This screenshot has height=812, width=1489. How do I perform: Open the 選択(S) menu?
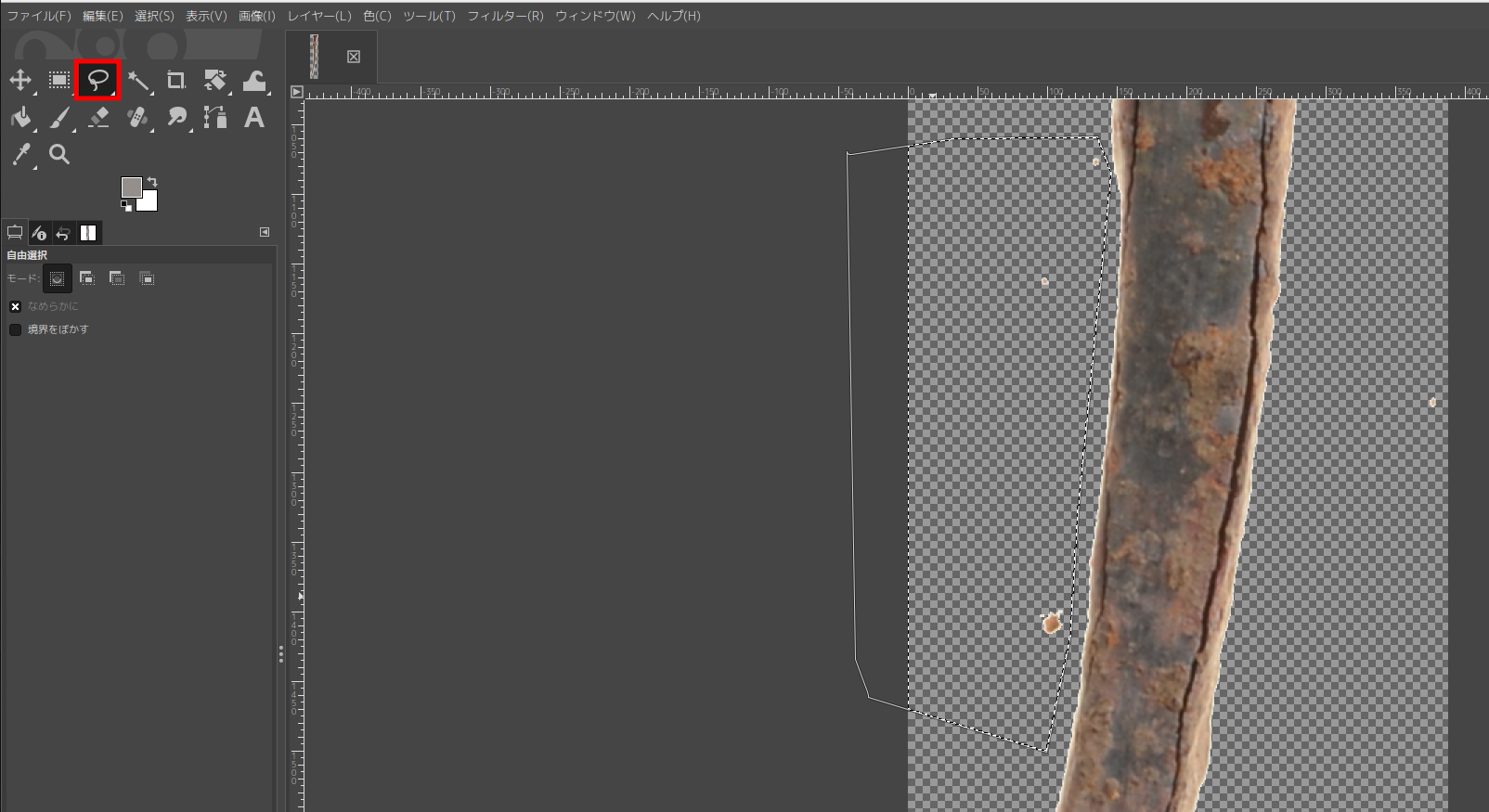click(154, 16)
